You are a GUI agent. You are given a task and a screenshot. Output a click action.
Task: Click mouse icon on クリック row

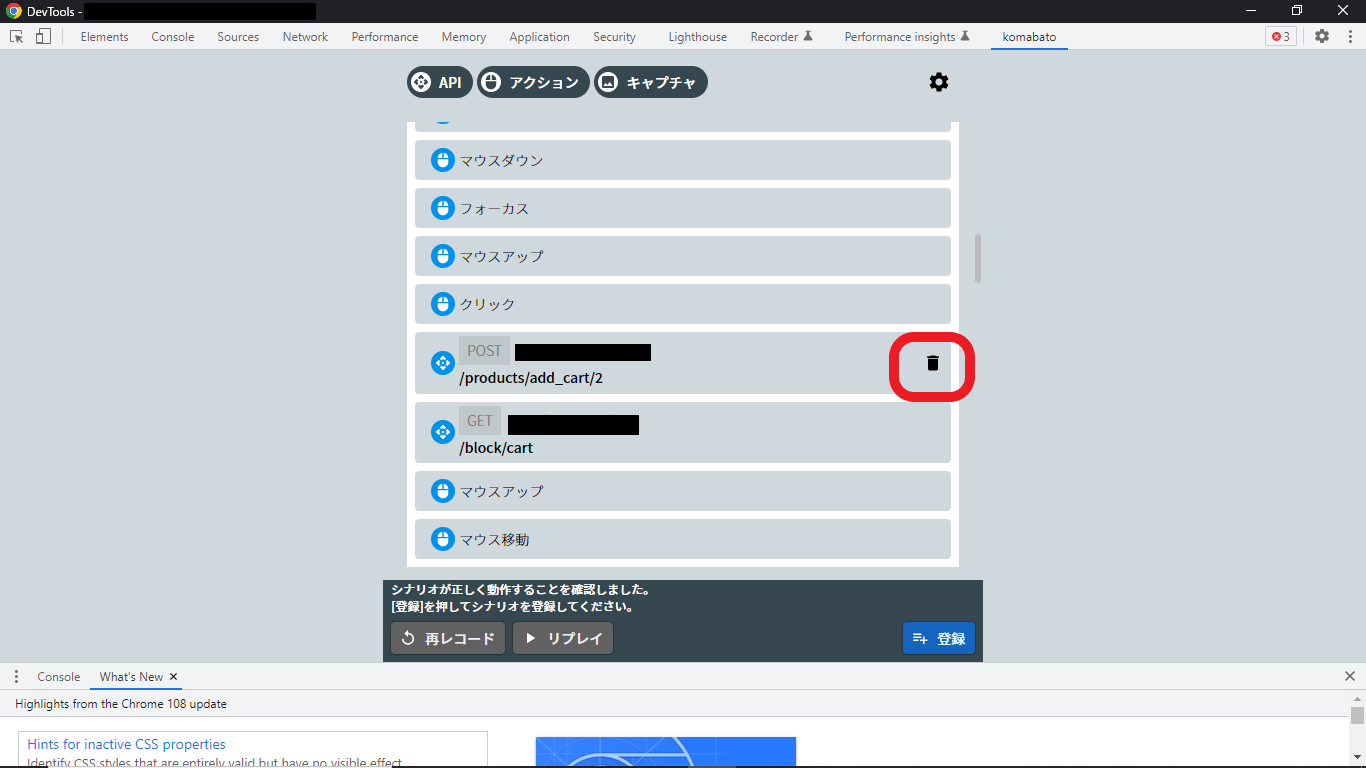tap(443, 304)
